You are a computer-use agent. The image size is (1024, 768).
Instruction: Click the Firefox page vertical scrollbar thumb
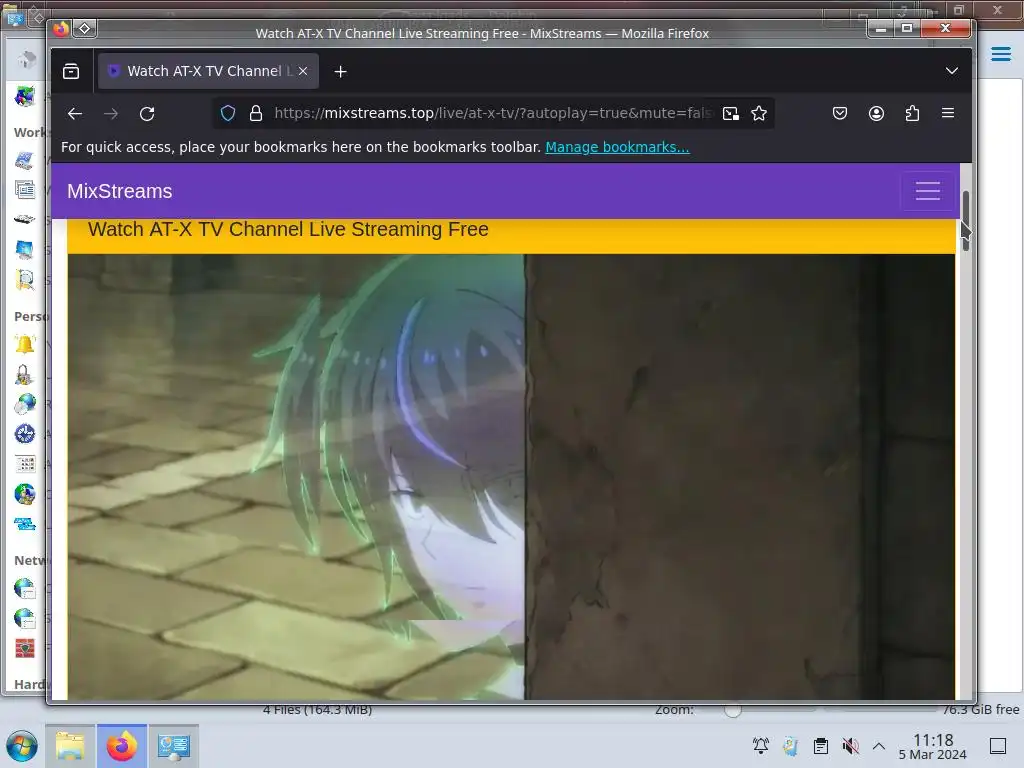[x=965, y=221]
